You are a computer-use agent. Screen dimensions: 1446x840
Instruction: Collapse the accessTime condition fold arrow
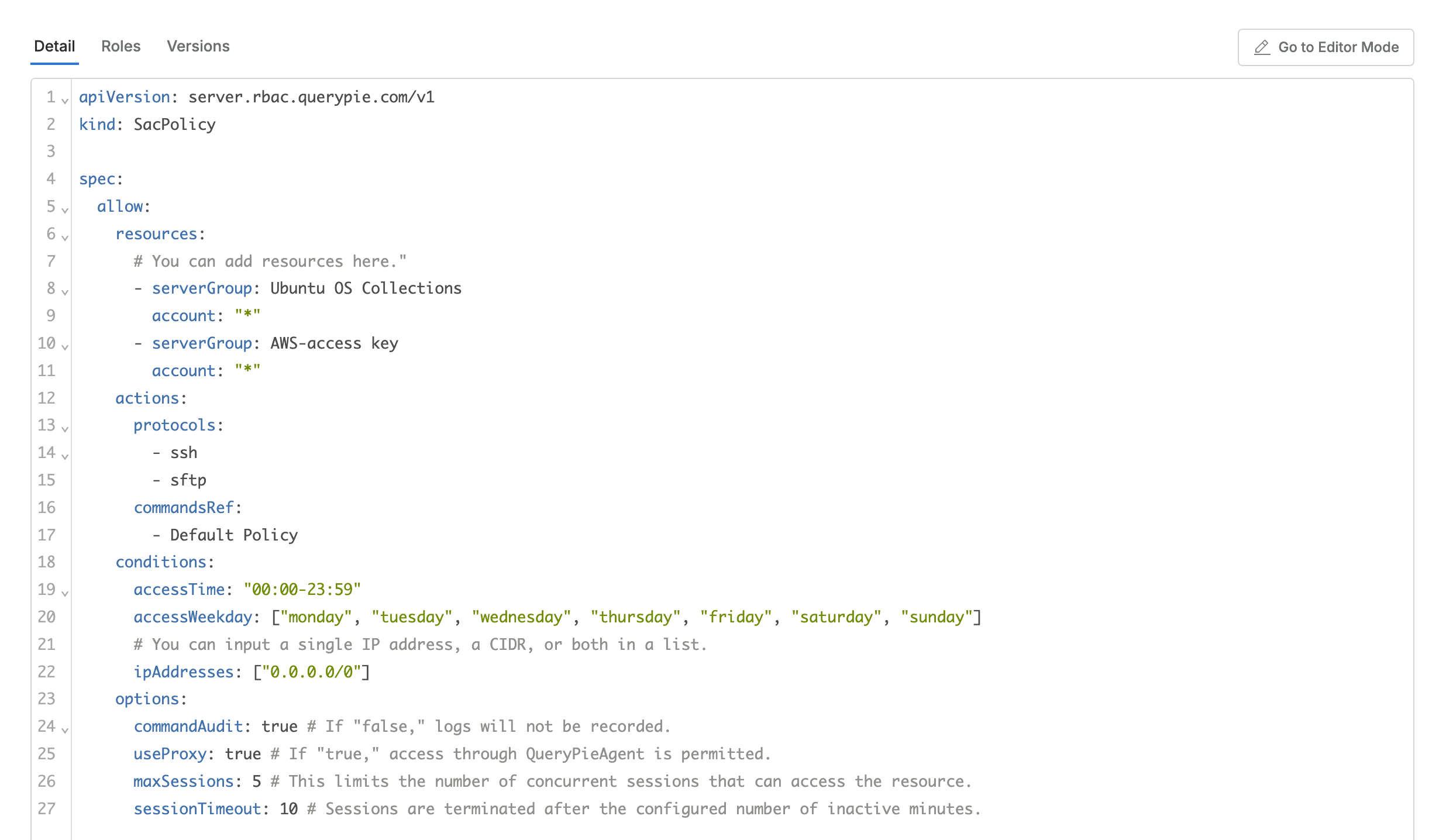point(64,593)
